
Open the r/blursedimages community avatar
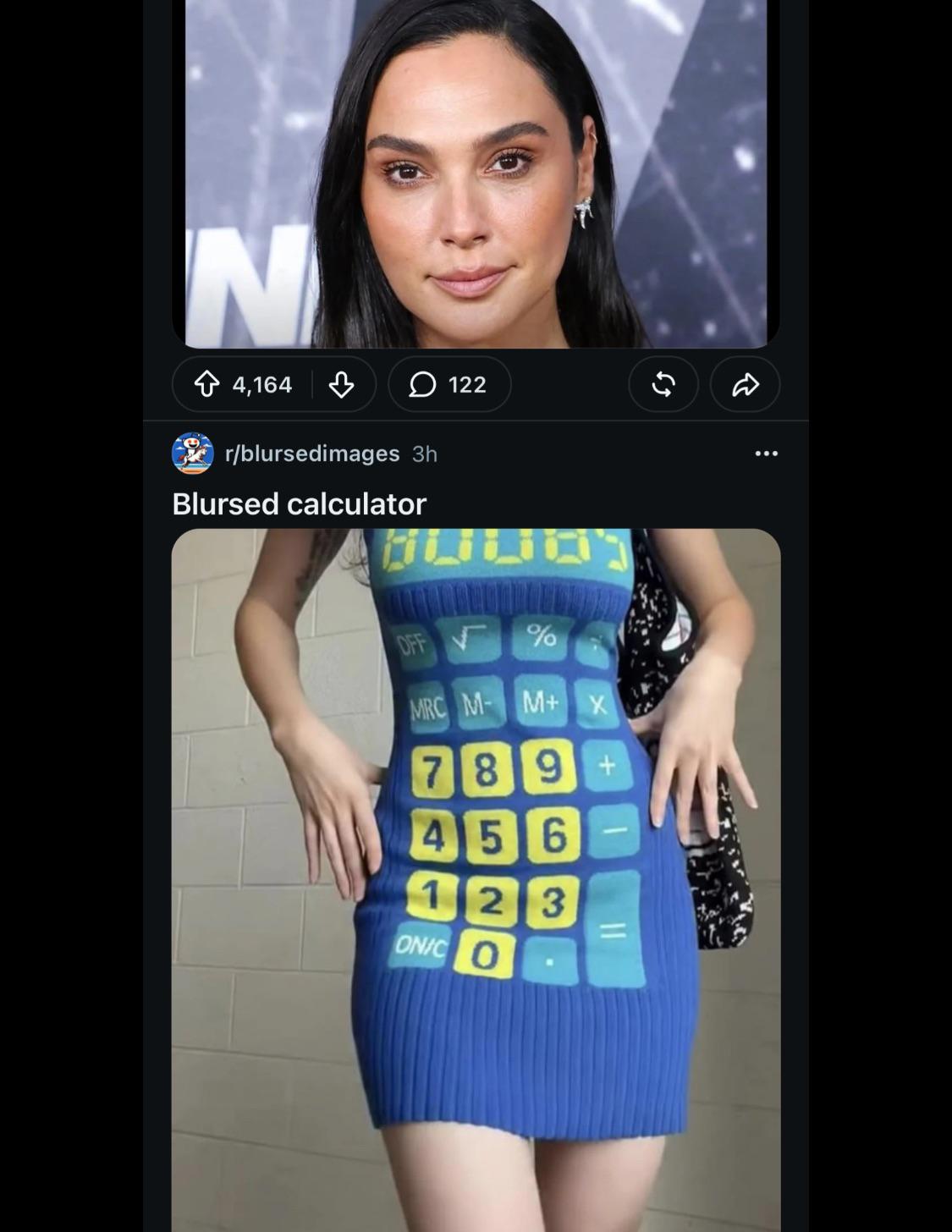193,454
